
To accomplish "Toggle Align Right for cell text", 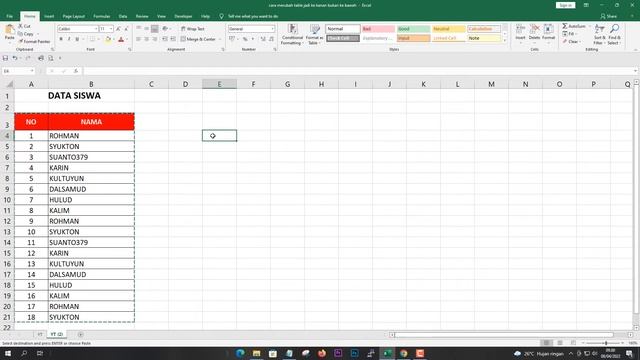I will coord(154,39).
